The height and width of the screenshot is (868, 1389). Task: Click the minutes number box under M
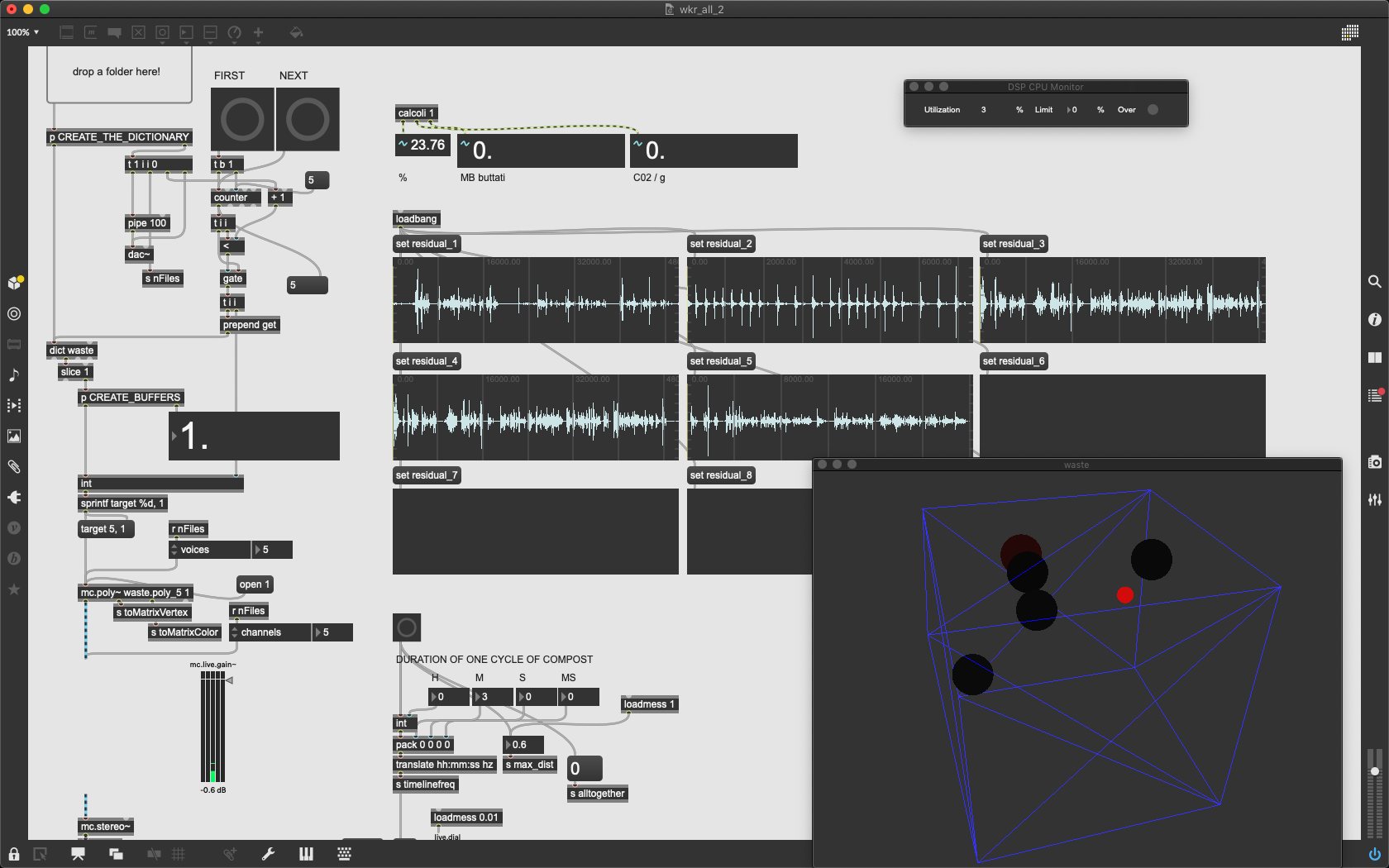[491, 697]
